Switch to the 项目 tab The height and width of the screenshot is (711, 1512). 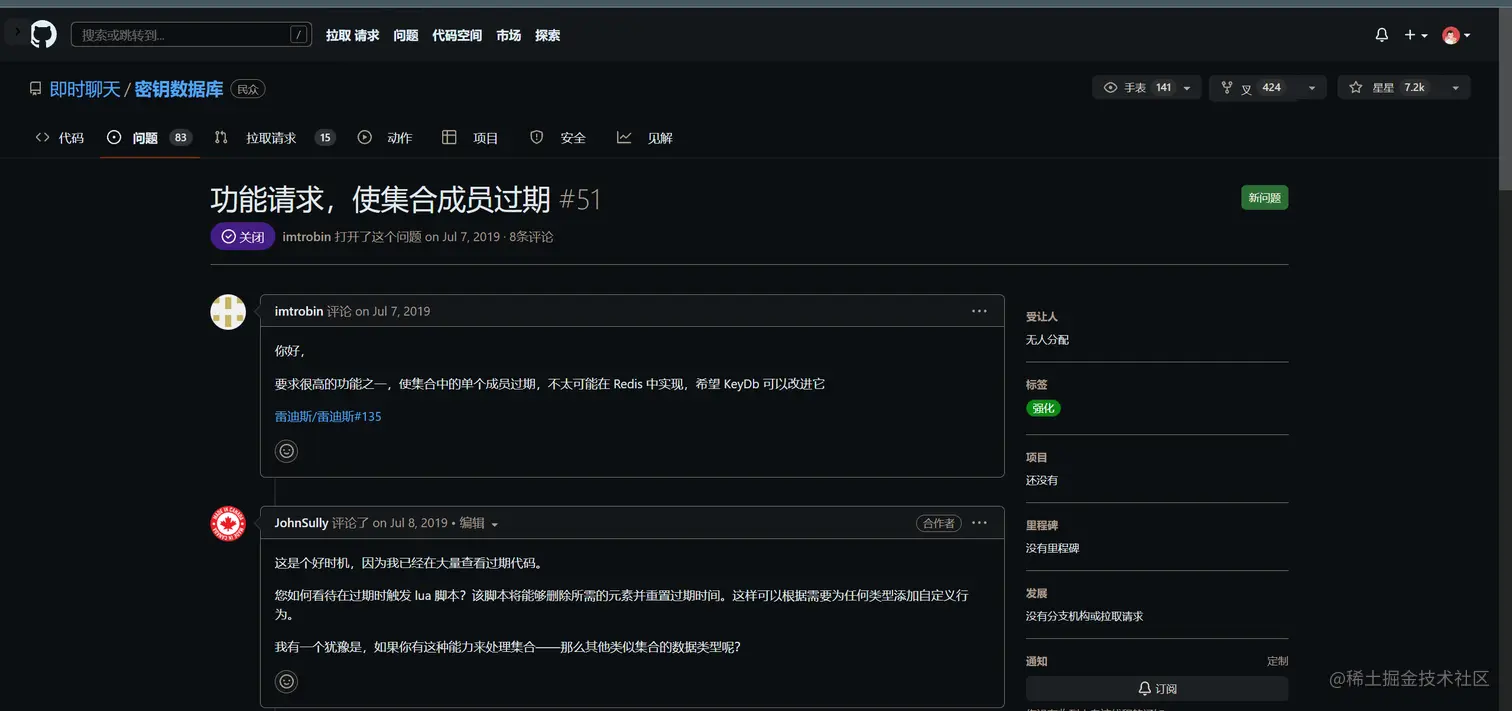[470, 138]
